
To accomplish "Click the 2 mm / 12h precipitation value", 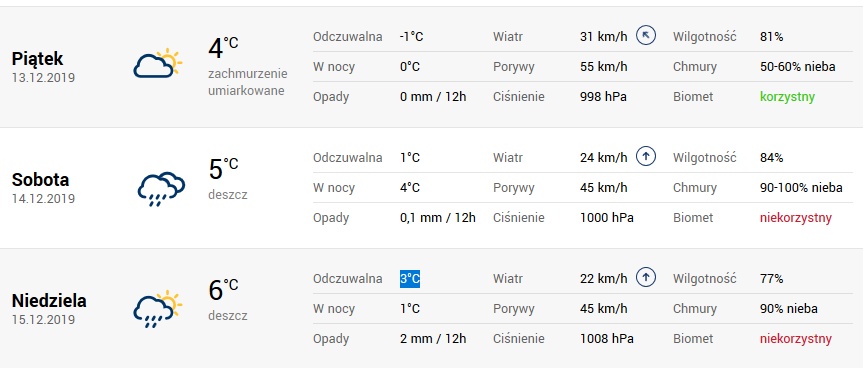I will [433, 339].
